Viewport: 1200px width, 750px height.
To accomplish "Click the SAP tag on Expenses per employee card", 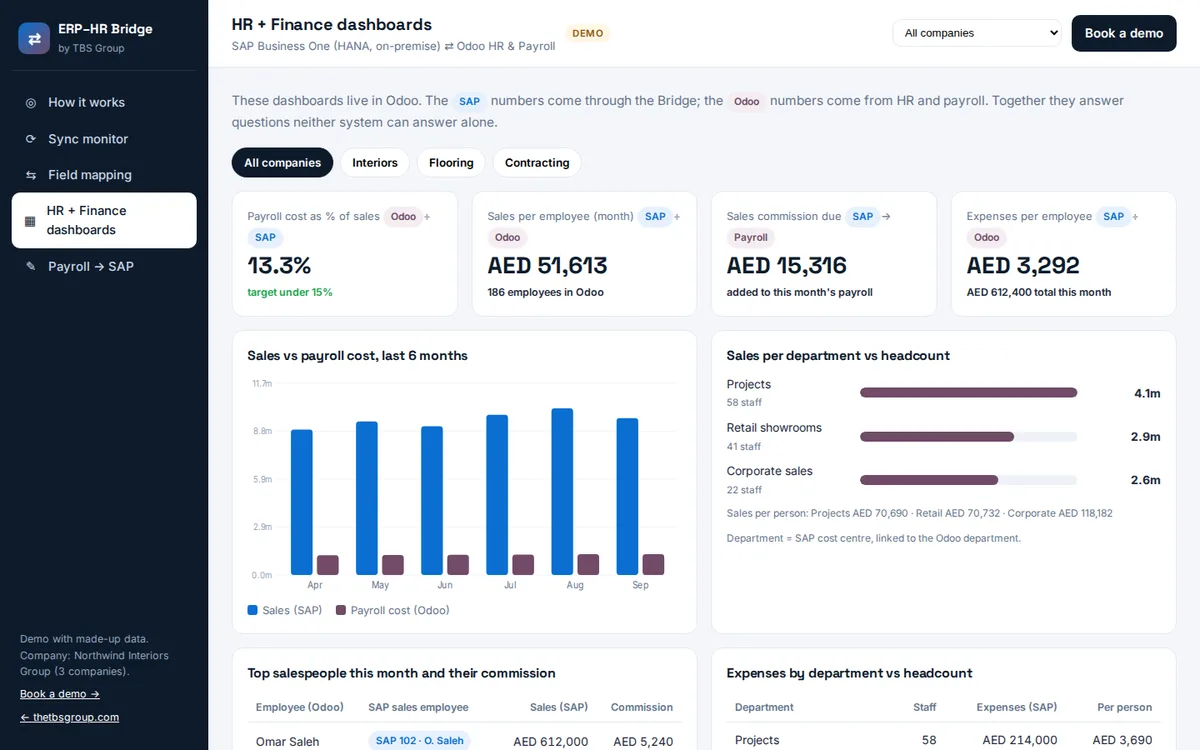I will (1113, 216).
